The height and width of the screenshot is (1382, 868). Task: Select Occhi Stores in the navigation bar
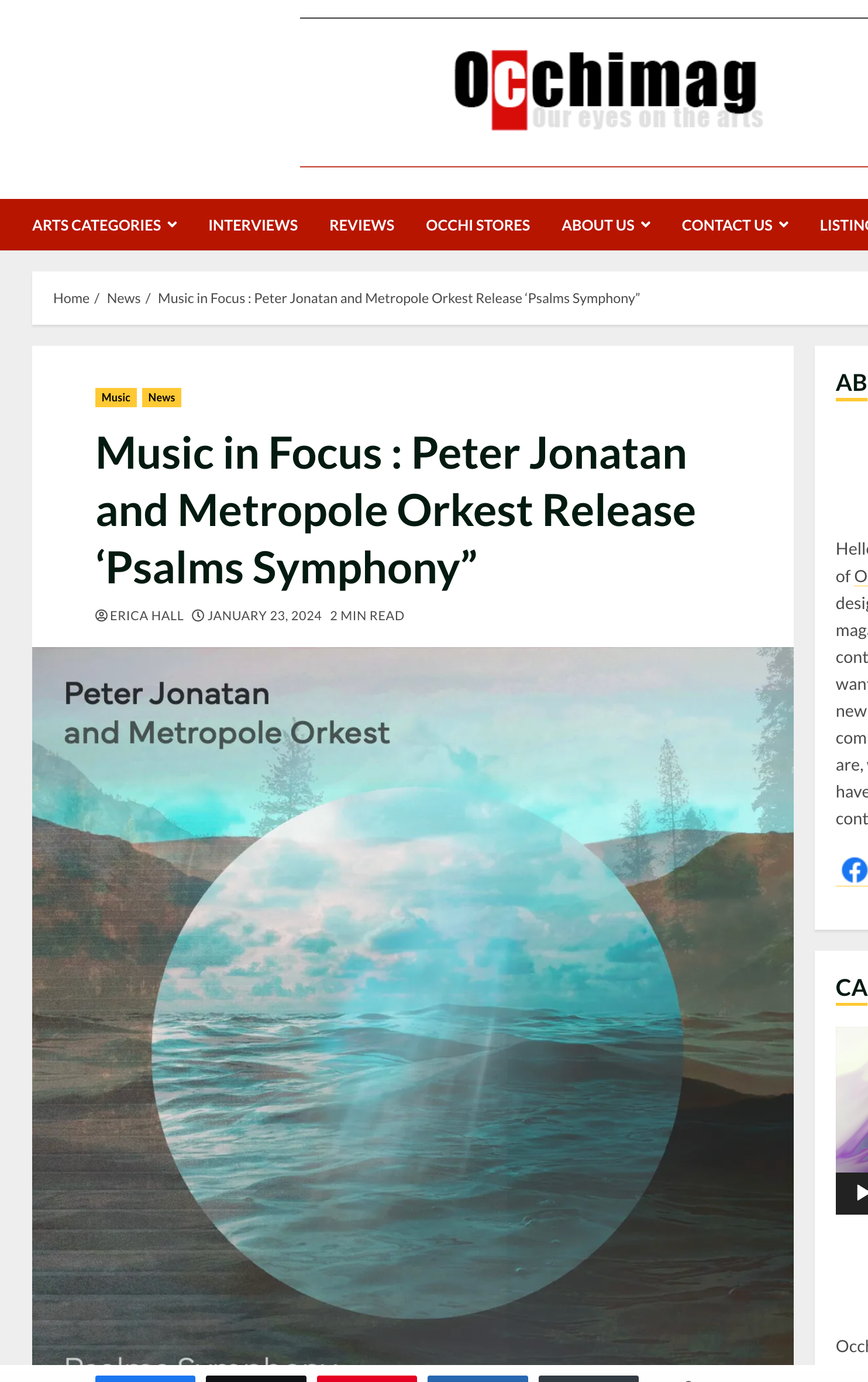coord(478,225)
